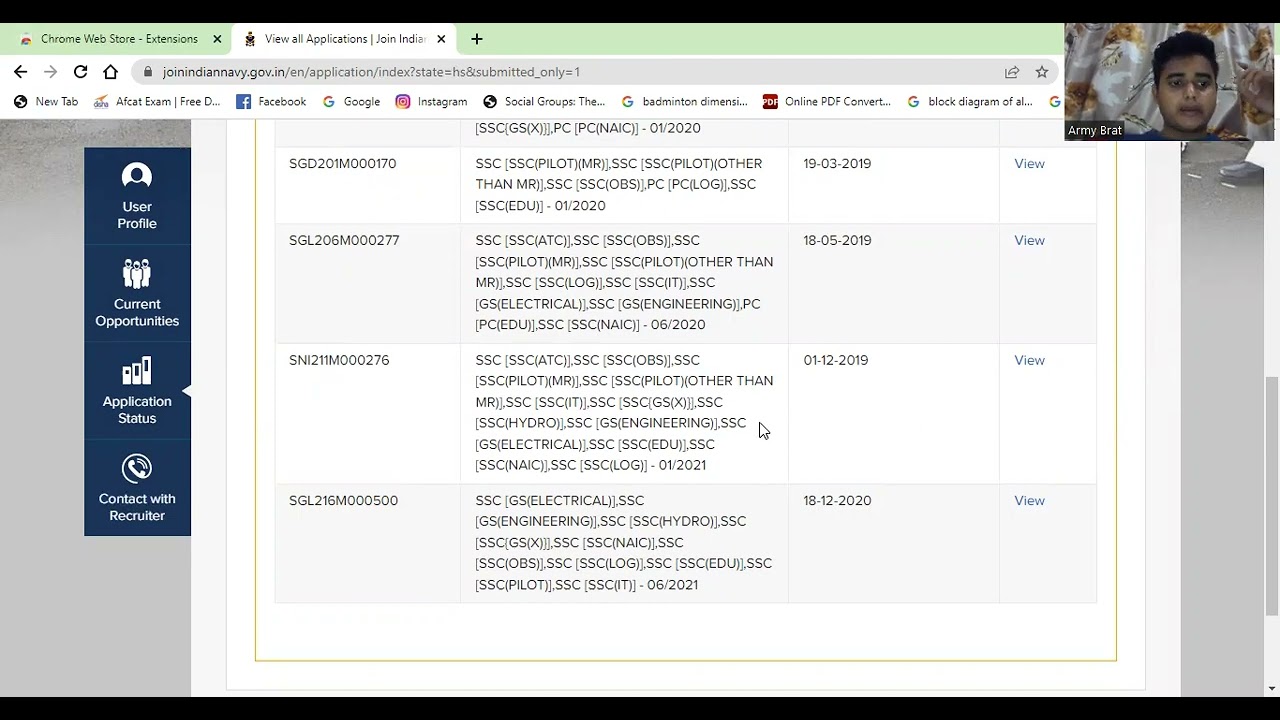1280x720 pixels.
Task: View application SNI211M000276
Action: [1029, 360]
